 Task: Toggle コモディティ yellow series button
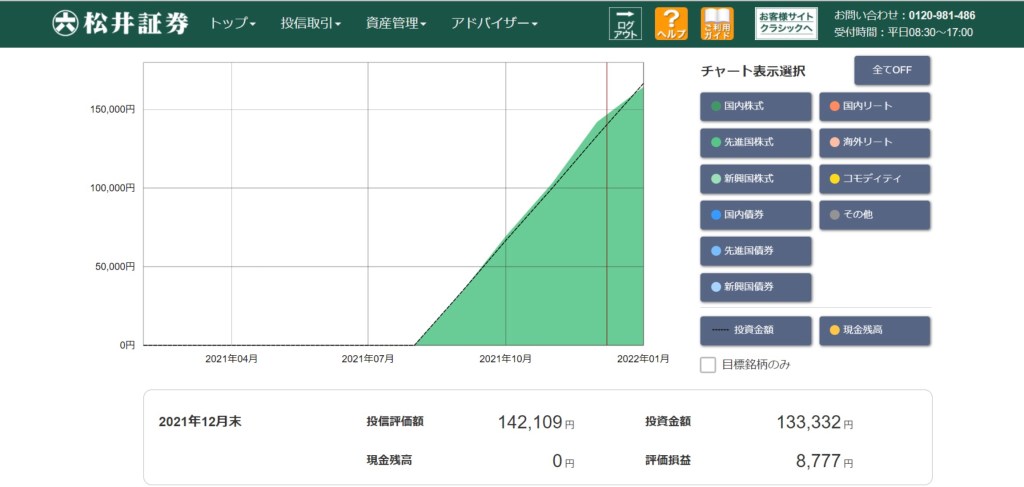tap(874, 178)
